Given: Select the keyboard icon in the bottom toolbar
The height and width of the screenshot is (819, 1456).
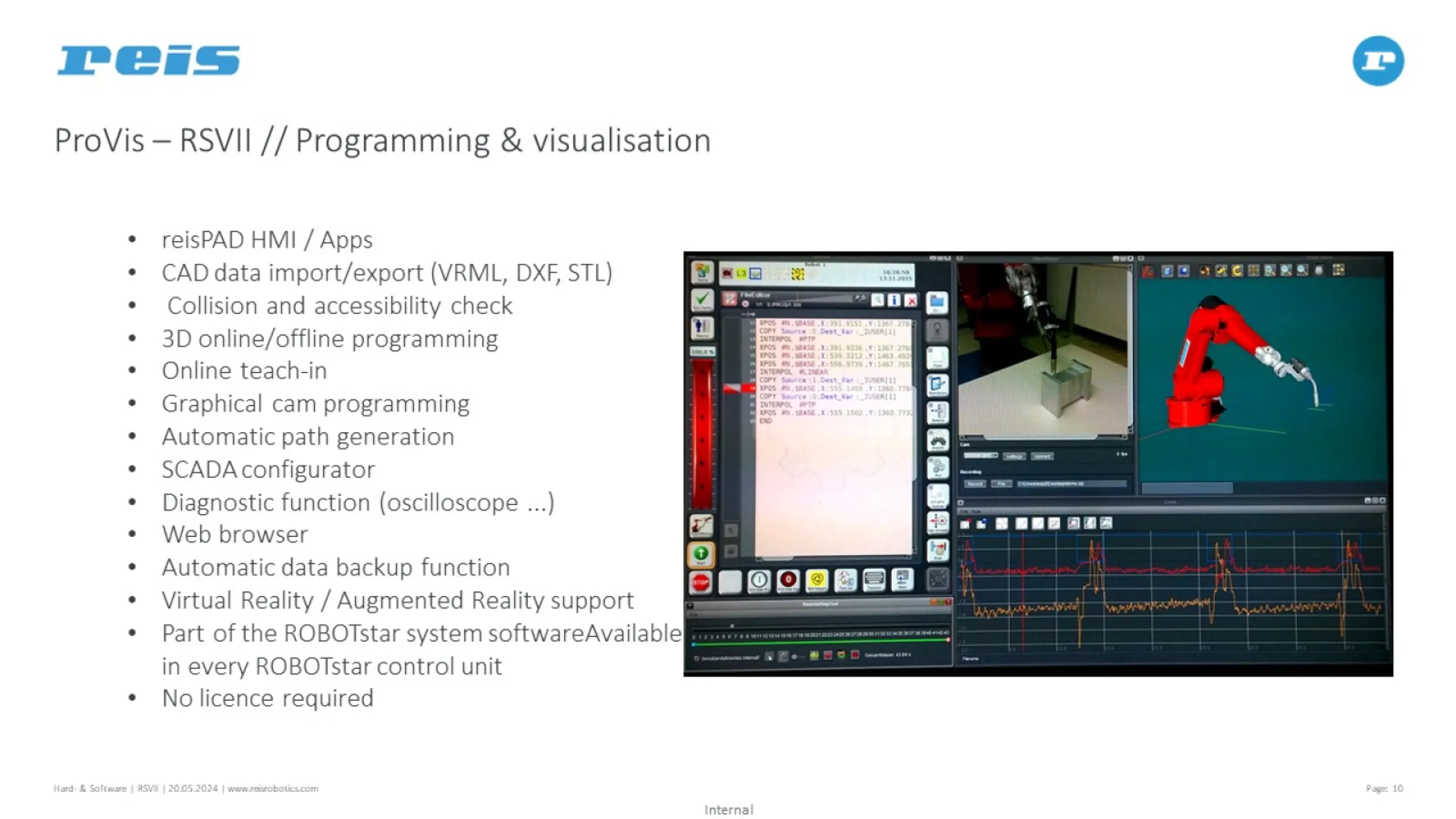Looking at the screenshot, I should tap(874, 580).
